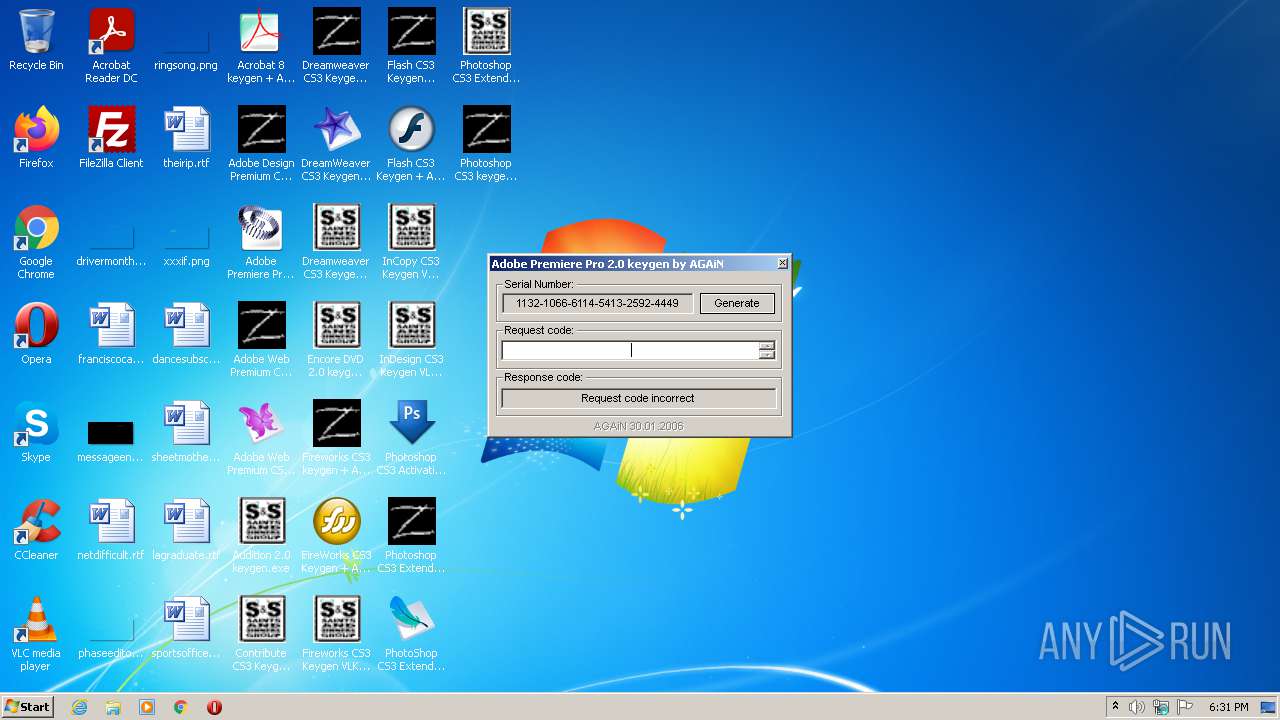
Task: Open Windows Explorer from the taskbar
Action: [x=113, y=707]
